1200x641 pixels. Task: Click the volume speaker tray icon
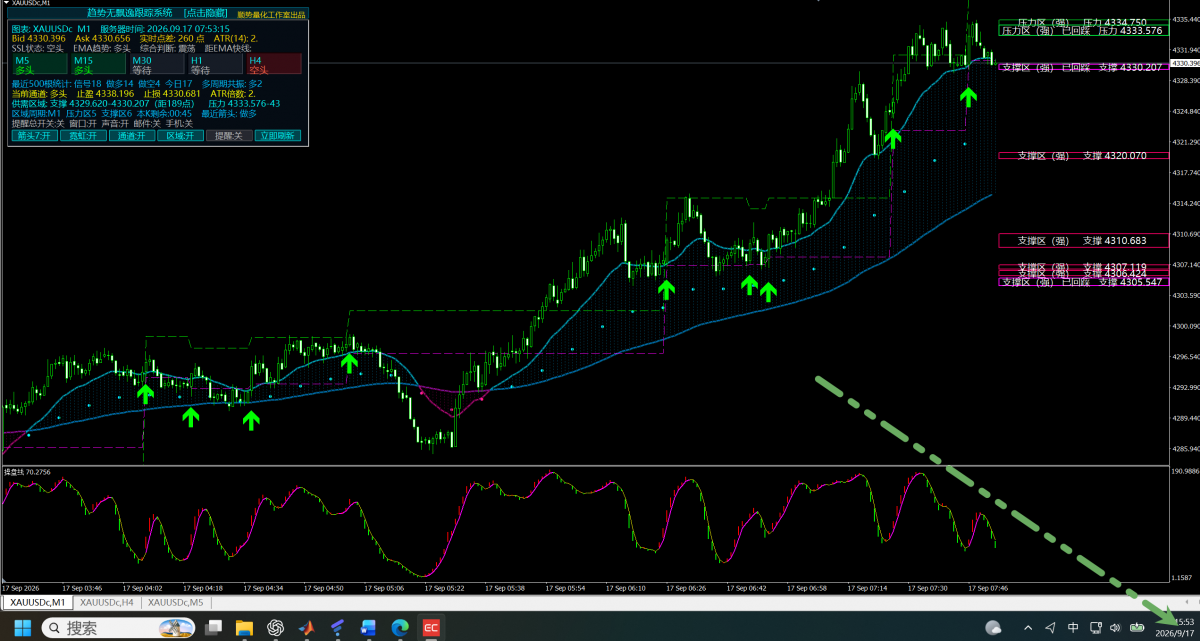coord(1115,628)
